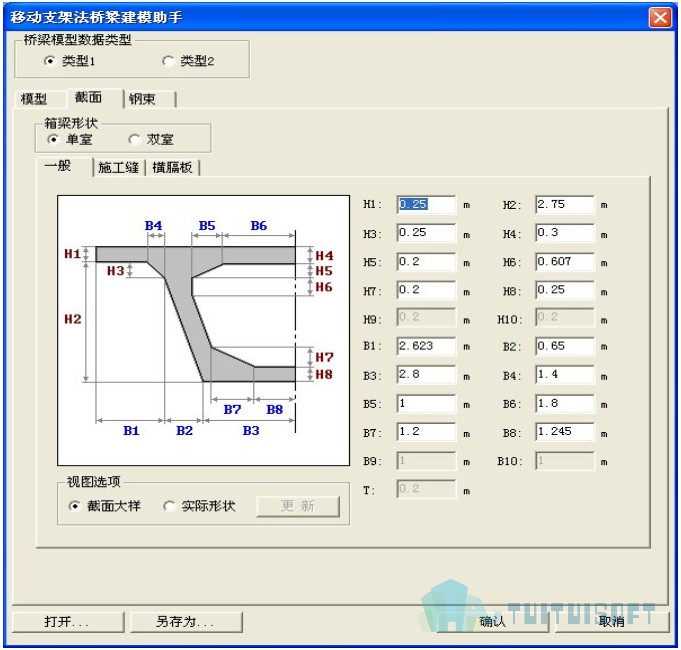Click the B6 label in the section diagram
Image resolution: width=681 pixels, height=650 pixels.
259,226
